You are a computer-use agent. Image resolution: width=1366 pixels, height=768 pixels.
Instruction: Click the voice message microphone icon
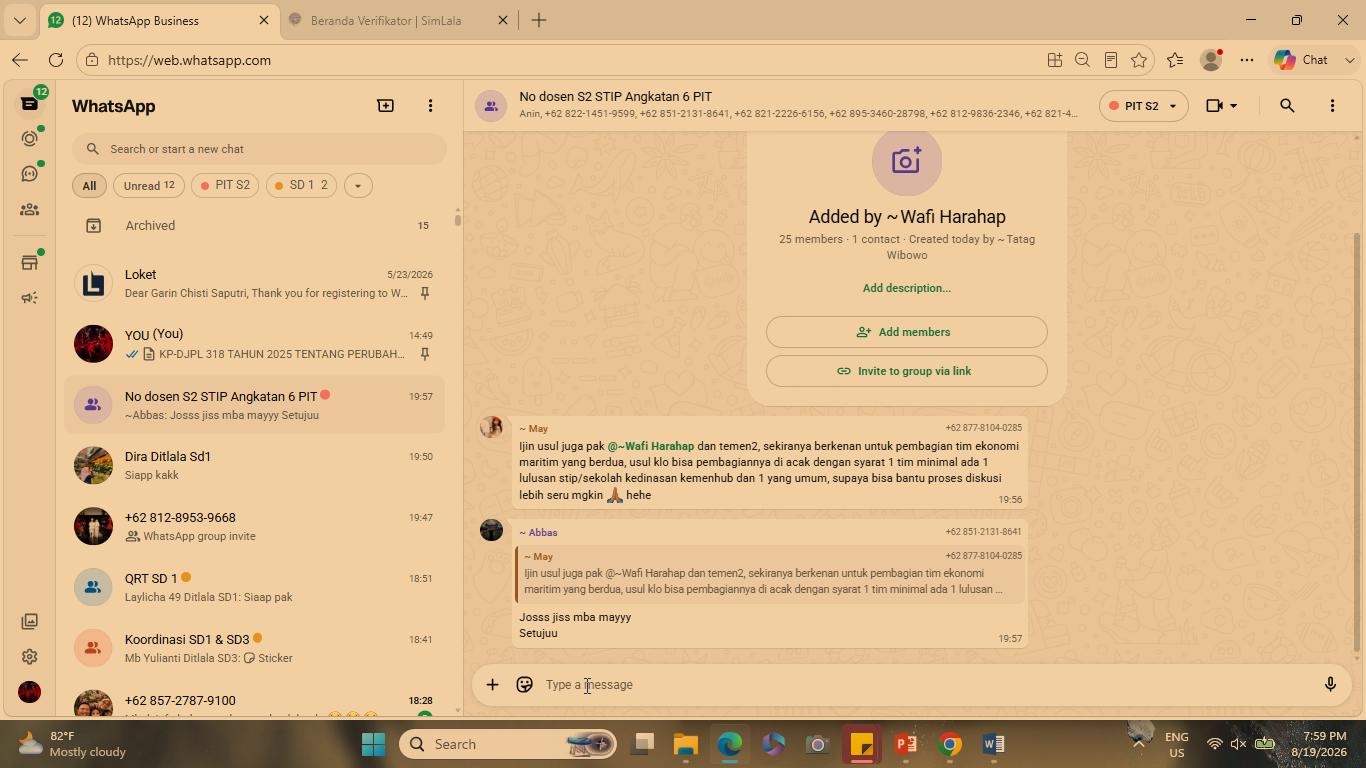(x=1330, y=685)
